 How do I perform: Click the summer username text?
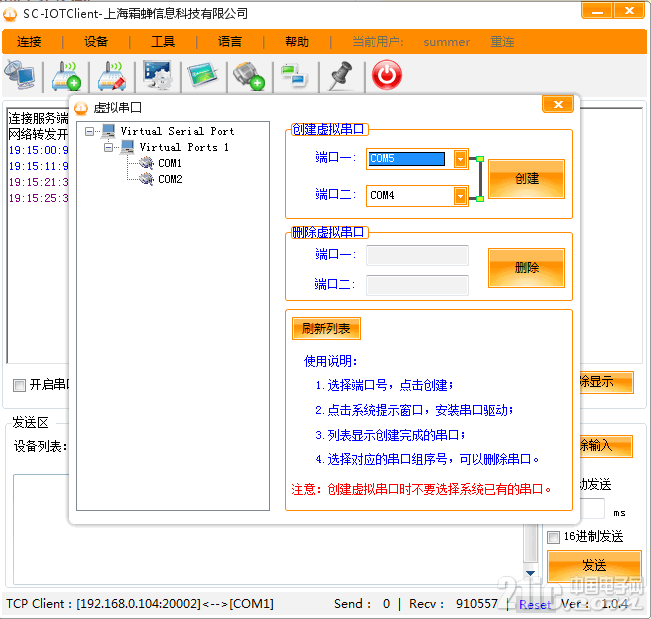(447, 42)
